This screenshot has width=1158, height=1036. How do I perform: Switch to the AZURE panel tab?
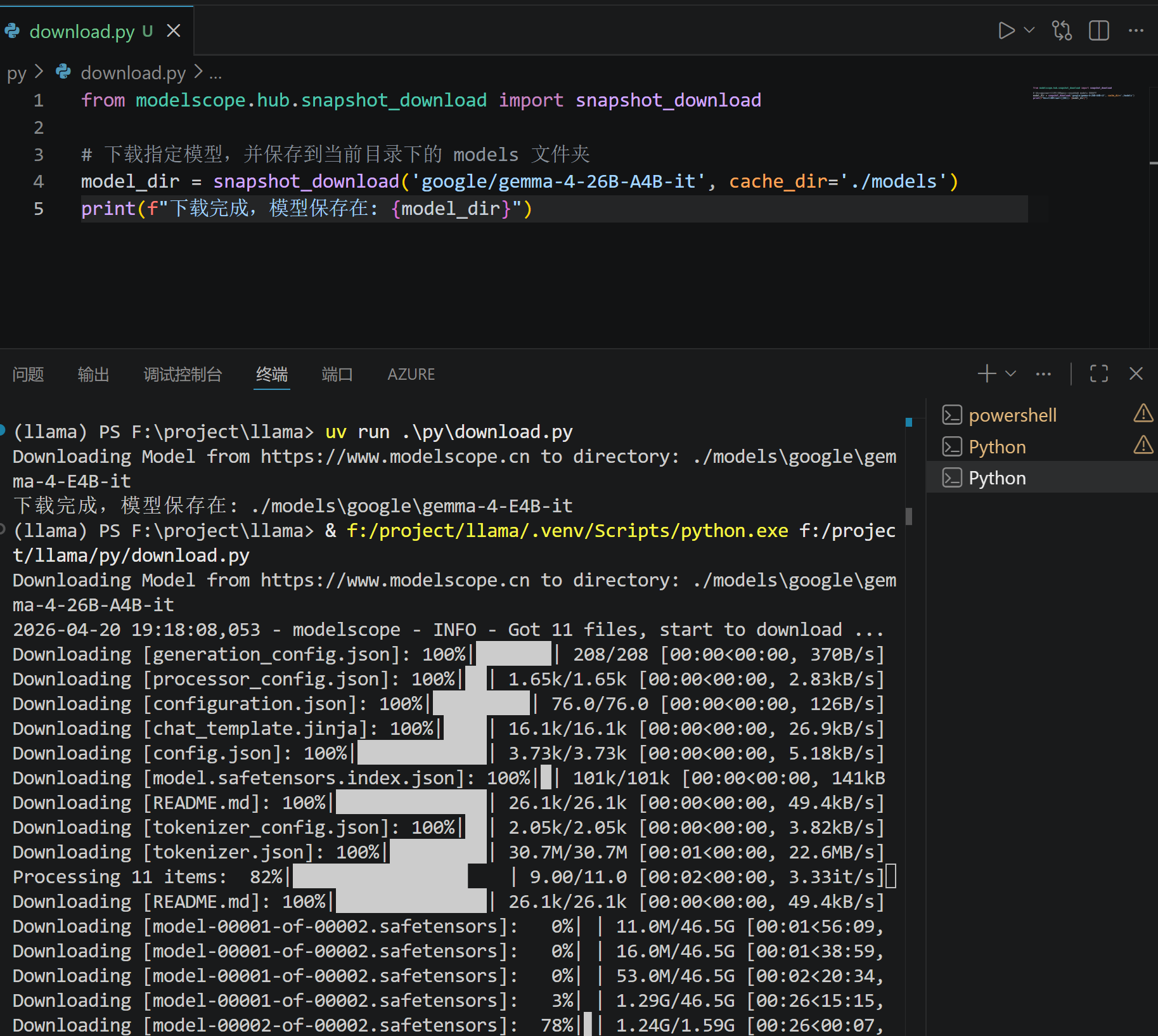pos(411,374)
